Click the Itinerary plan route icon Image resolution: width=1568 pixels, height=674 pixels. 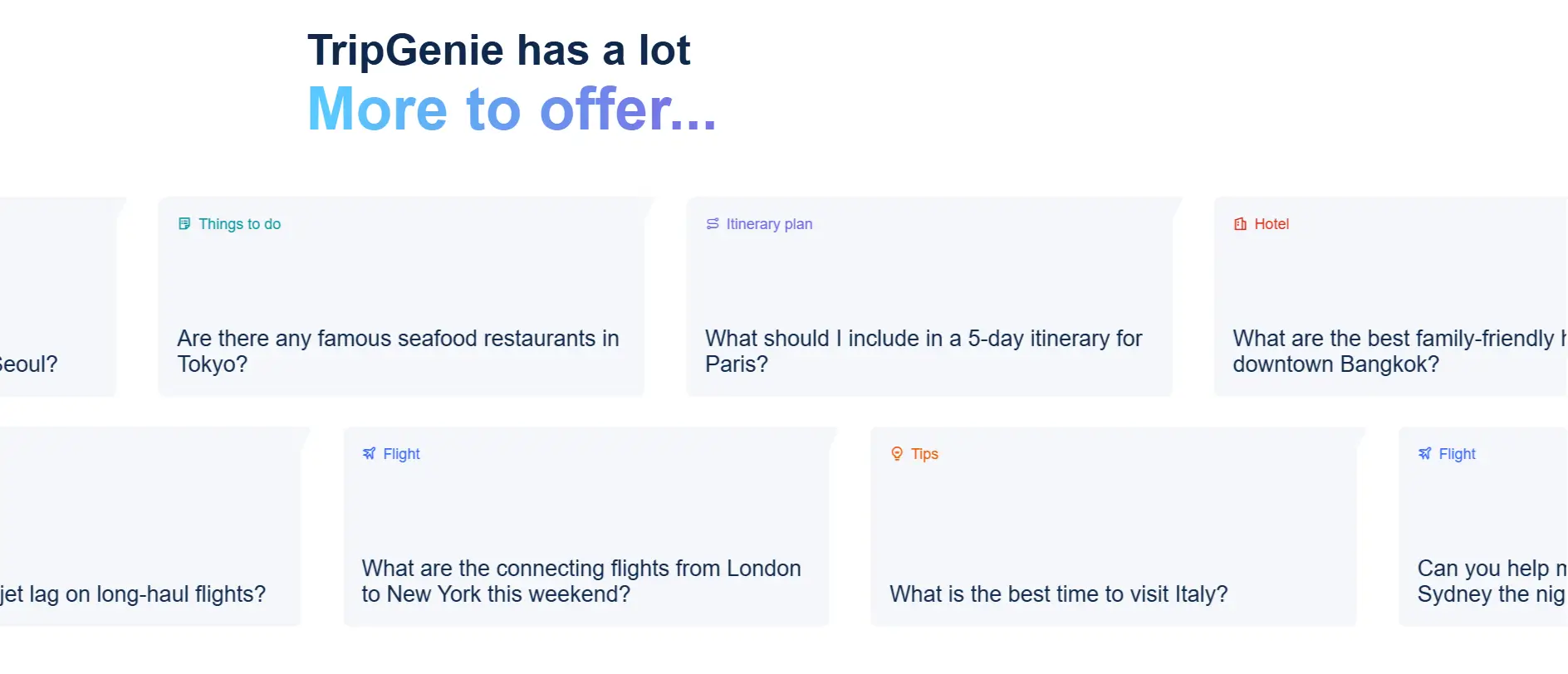click(x=713, y=224)
